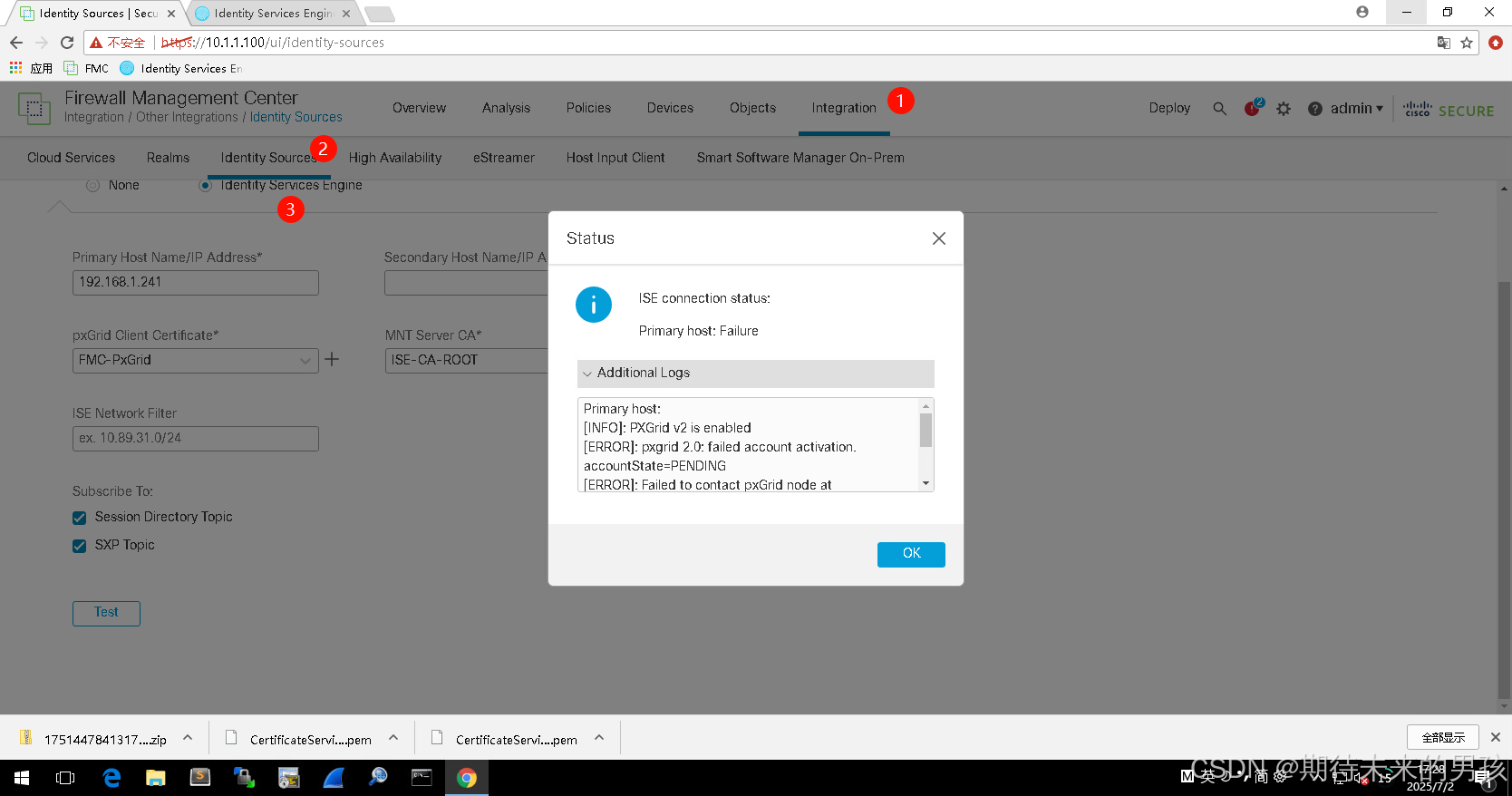The image size is (1512, 796).
Task: Close the Identity Sources browser tab
Action: (171, 14)
